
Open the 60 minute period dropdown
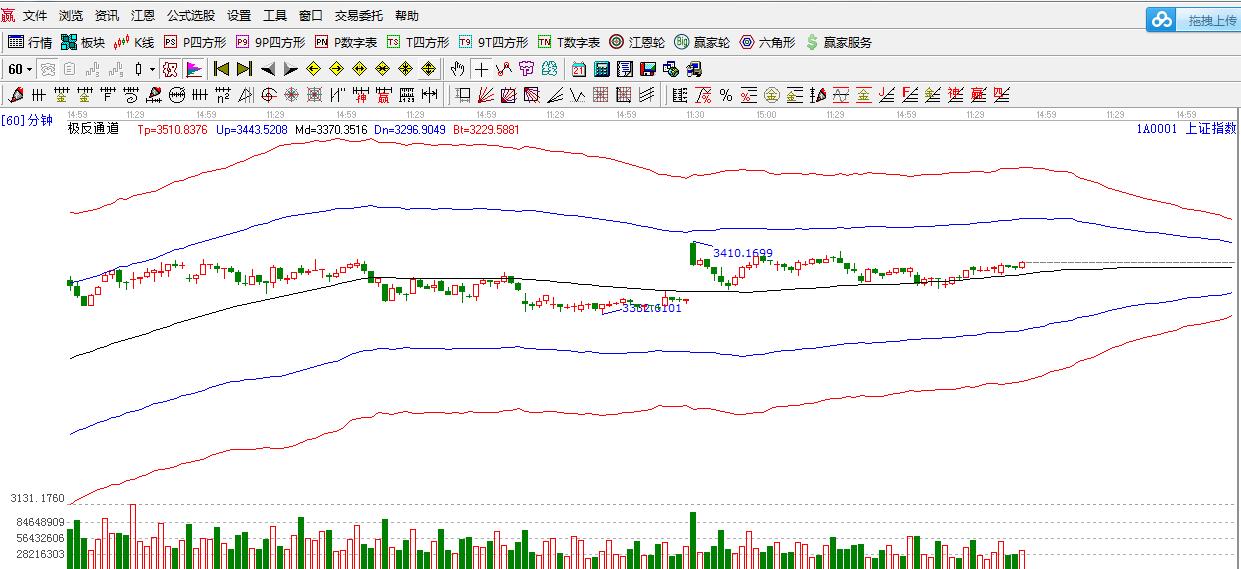[x=20, y=69]
